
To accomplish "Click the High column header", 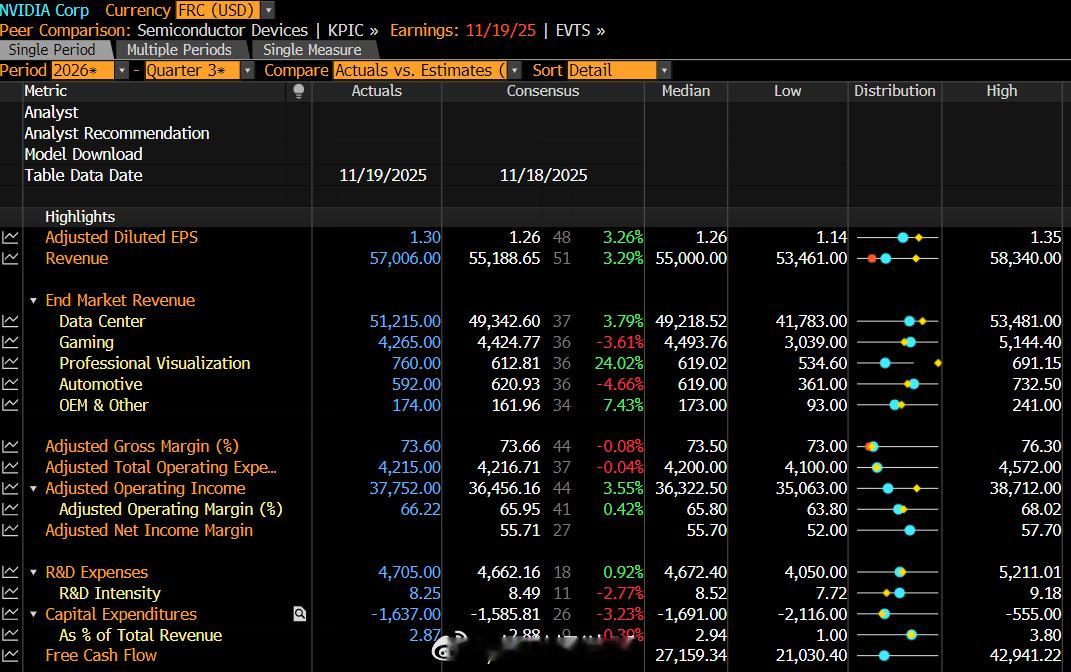I will pos(1002,92).
